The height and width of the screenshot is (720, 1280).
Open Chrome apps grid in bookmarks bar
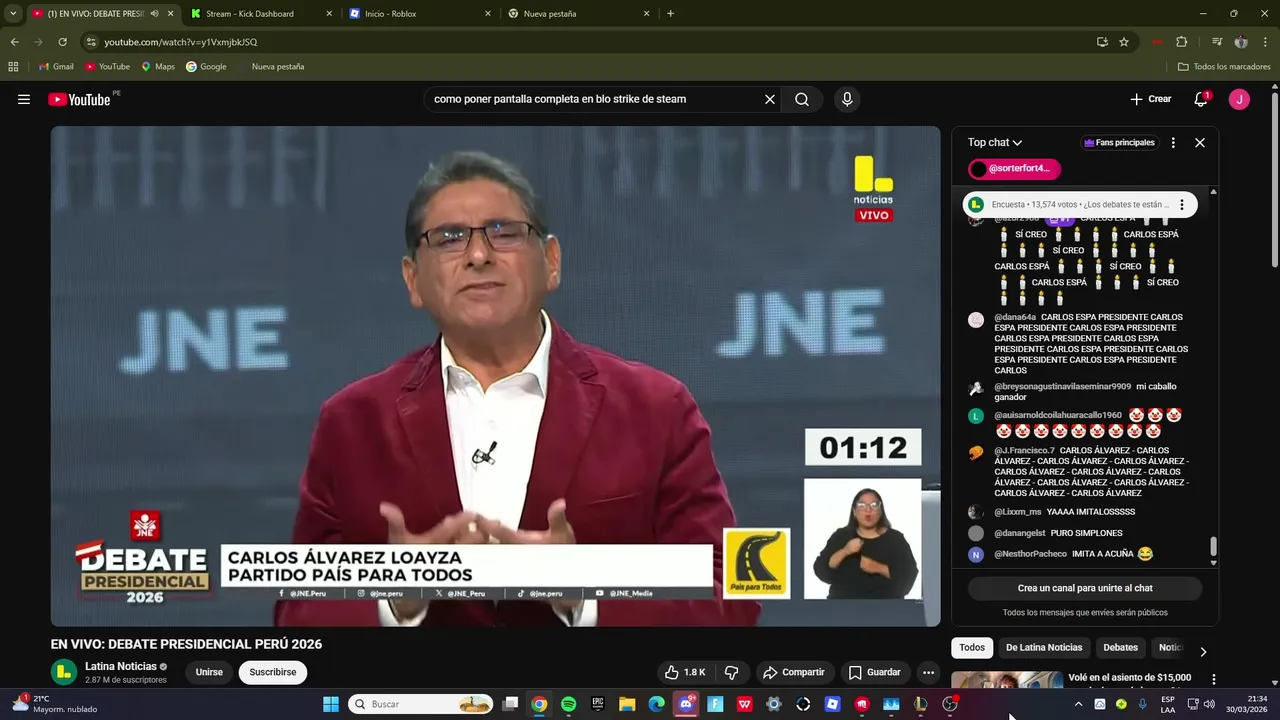13,67
